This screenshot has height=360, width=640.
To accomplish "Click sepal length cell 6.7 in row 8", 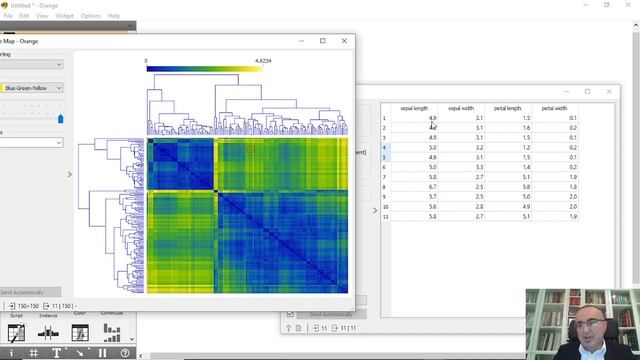I will pyautogui.click(x=414, y=187).
